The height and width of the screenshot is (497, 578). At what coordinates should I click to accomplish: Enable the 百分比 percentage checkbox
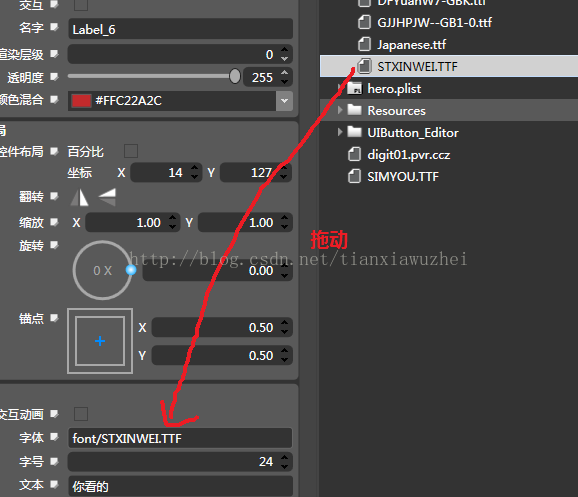coord(131,151)
